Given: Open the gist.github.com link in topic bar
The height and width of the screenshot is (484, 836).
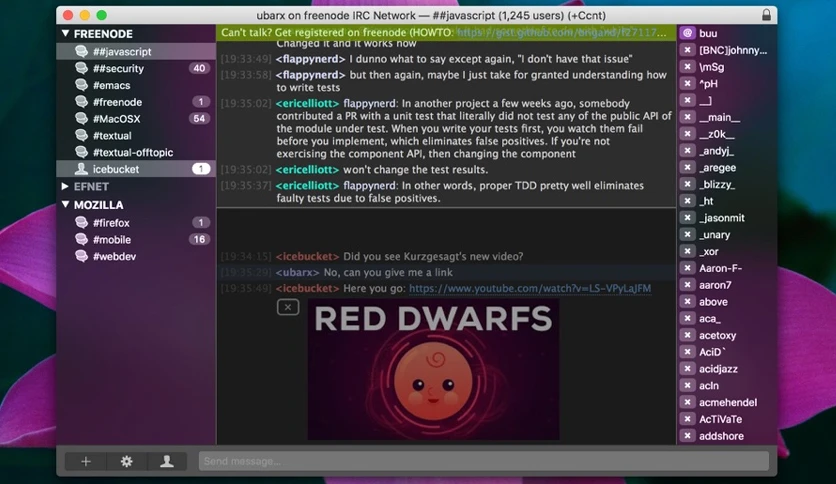Looking at the screenshot, I should (x=561, y=33).
